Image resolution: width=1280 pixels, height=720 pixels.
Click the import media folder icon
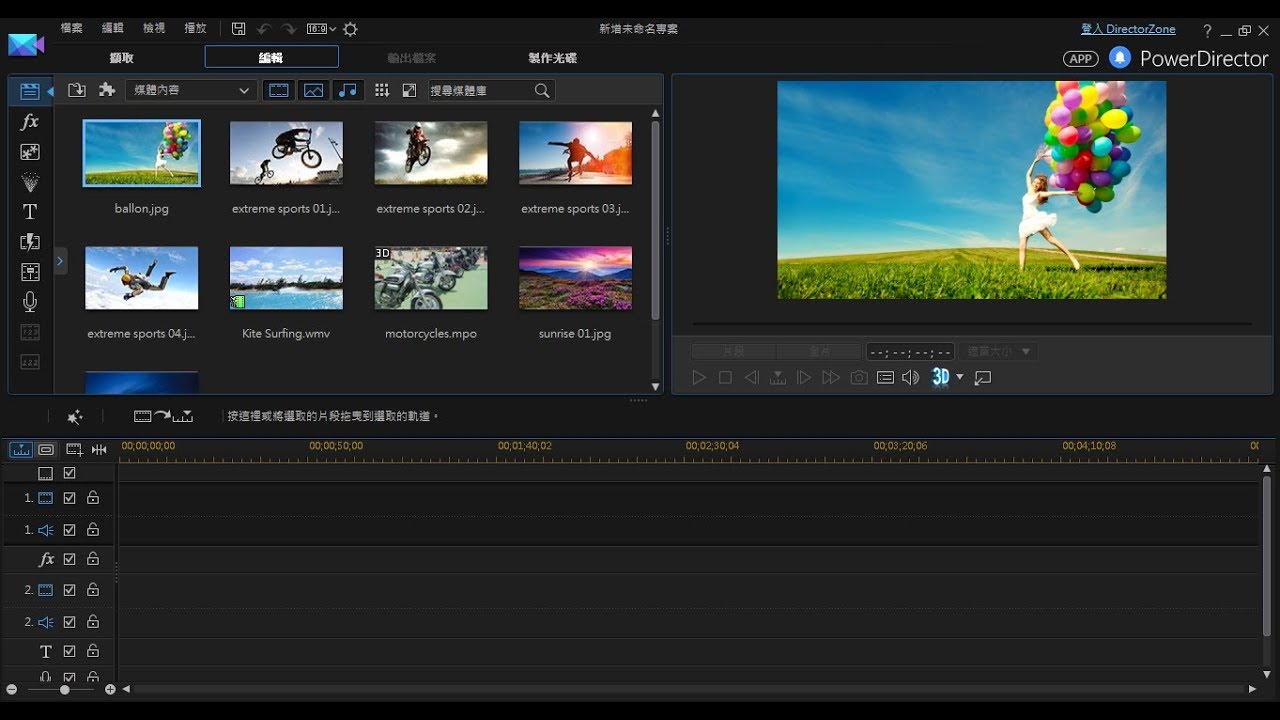tap(77, 90)
